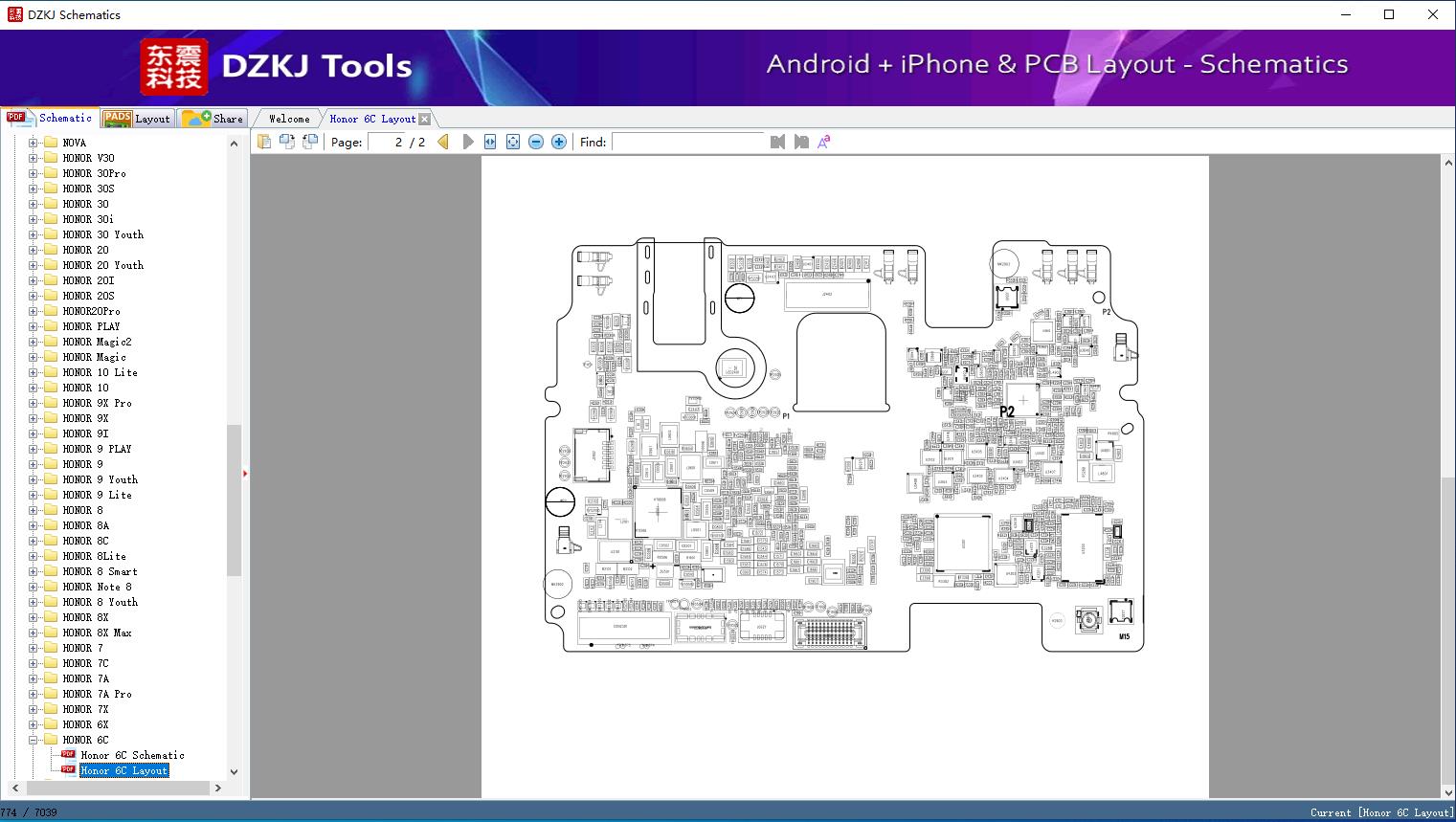This screenshot has height=822, width=1456.
Task: Maximize the DZKJ Schematics window
Action: tap(1389, 14)
